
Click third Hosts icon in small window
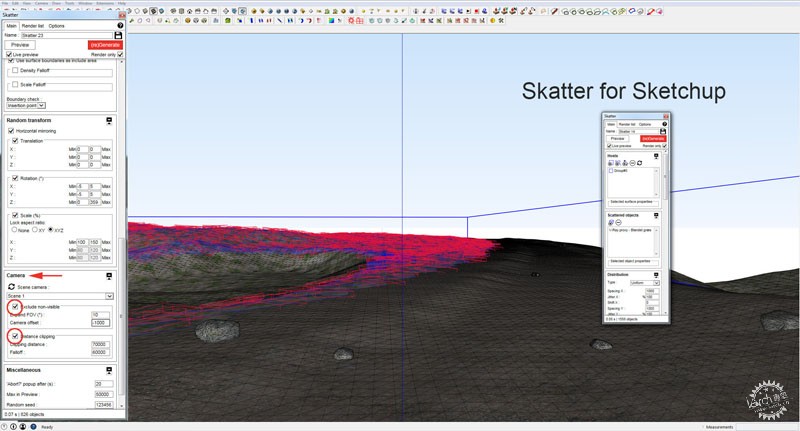click(625, 163)
